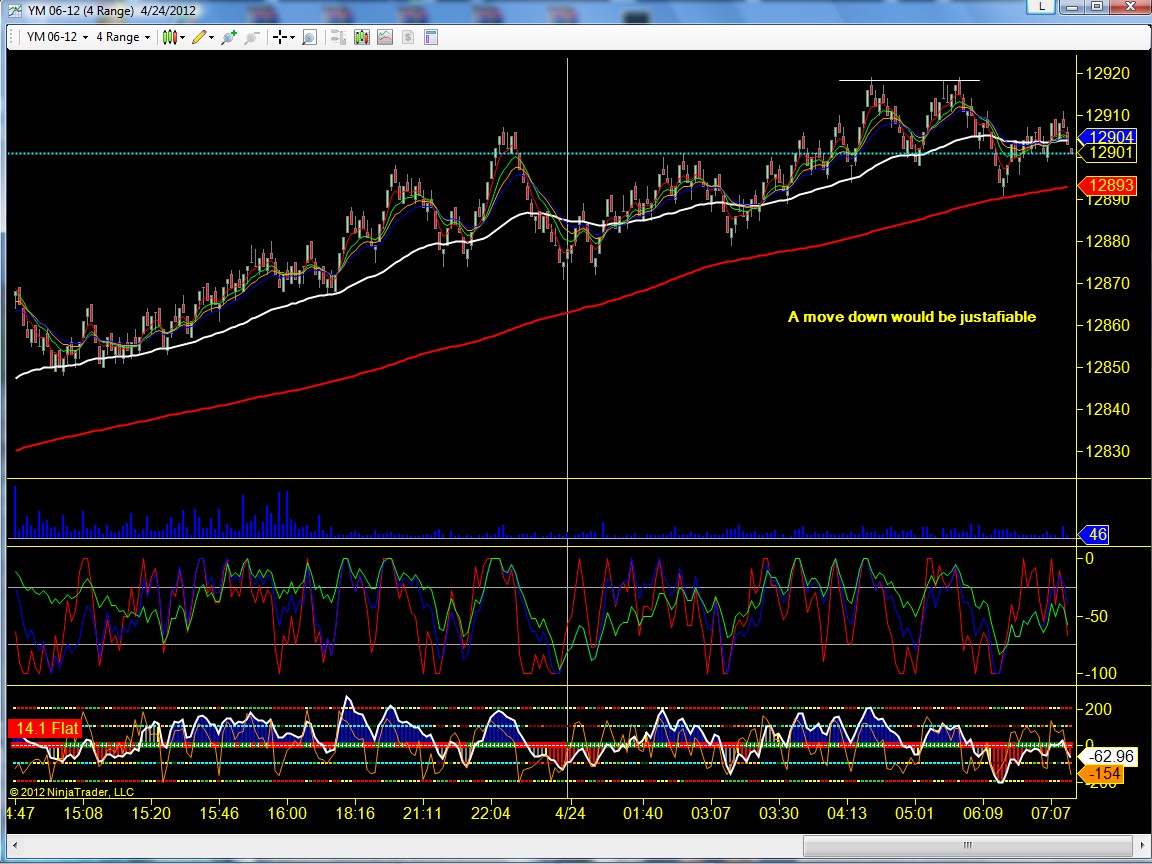
Task: Click the chart trader icon
Action: coord(338,37)
